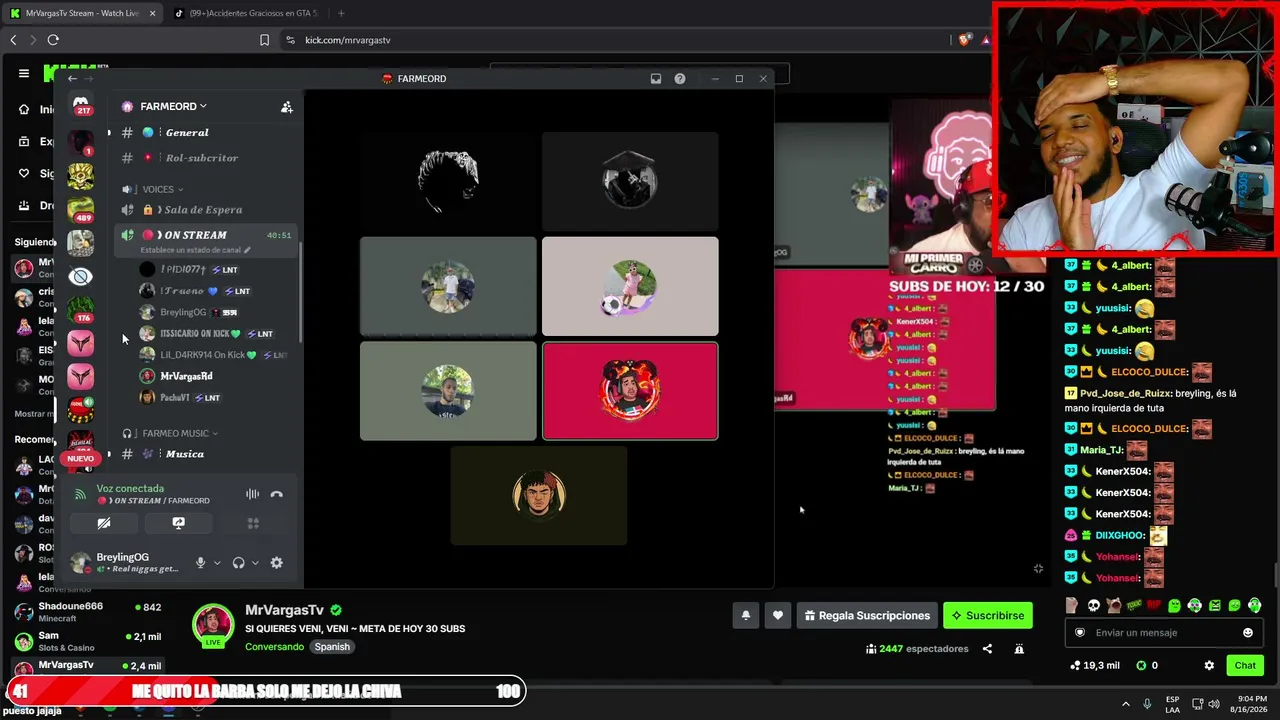Screen dimensions: 1280x720
Task: Report the stream using siren icon
Action: [1019, 649]
